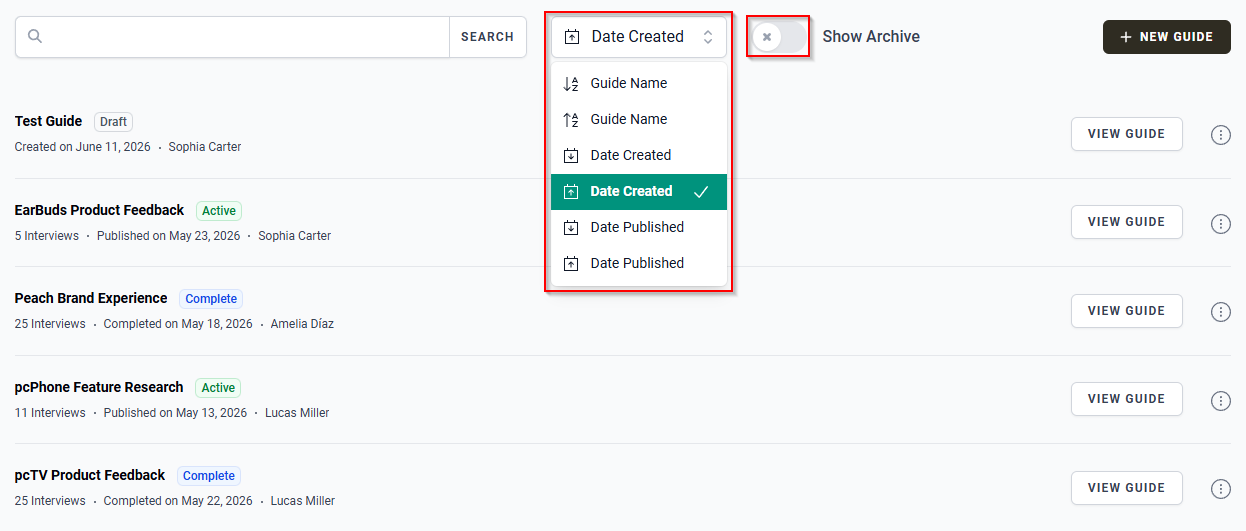Screen dimensions: 1246x531
Task: Click Lucas Miller on the pcPhone row
Action: coord(297,413)
